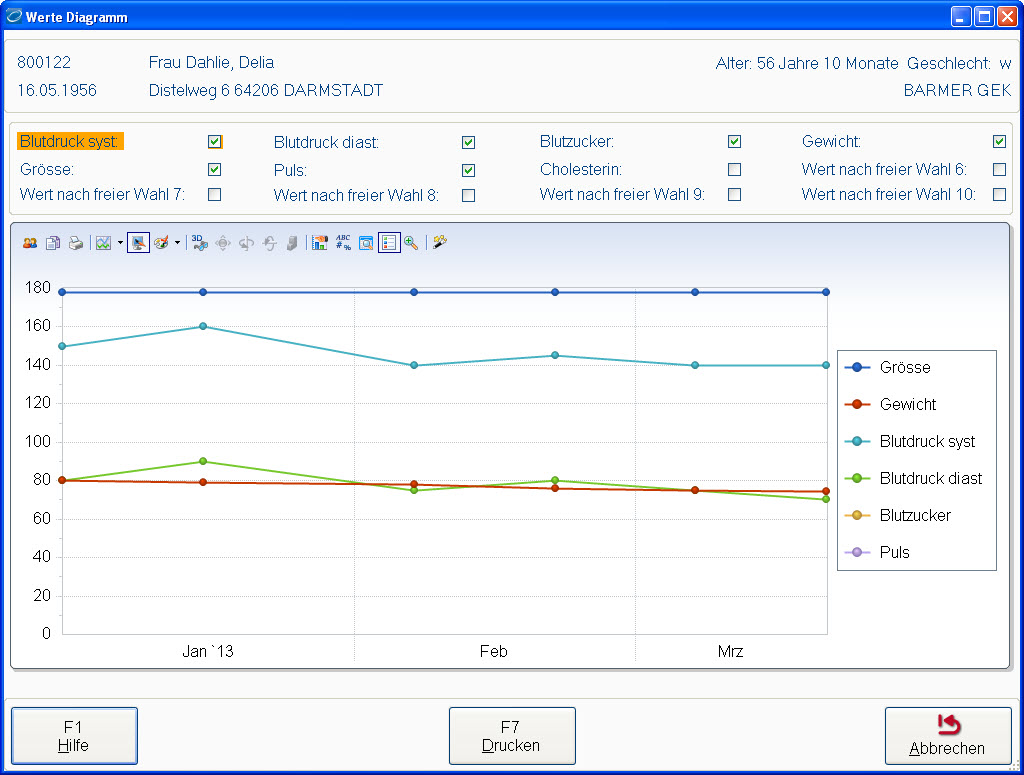Uncheck the Blutzucker checkbox
The height and width of the screenshot is (775, 1024).
[x=735, y=142]
